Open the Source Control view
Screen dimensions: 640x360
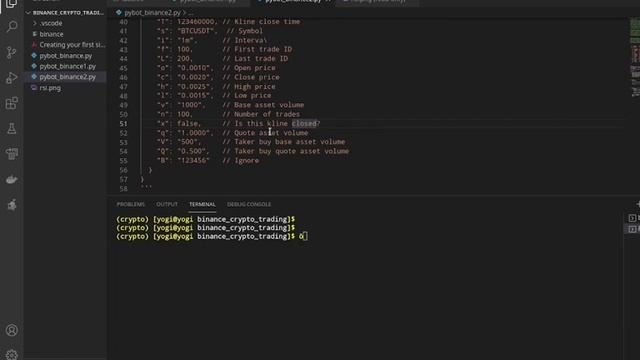(11, 52)
